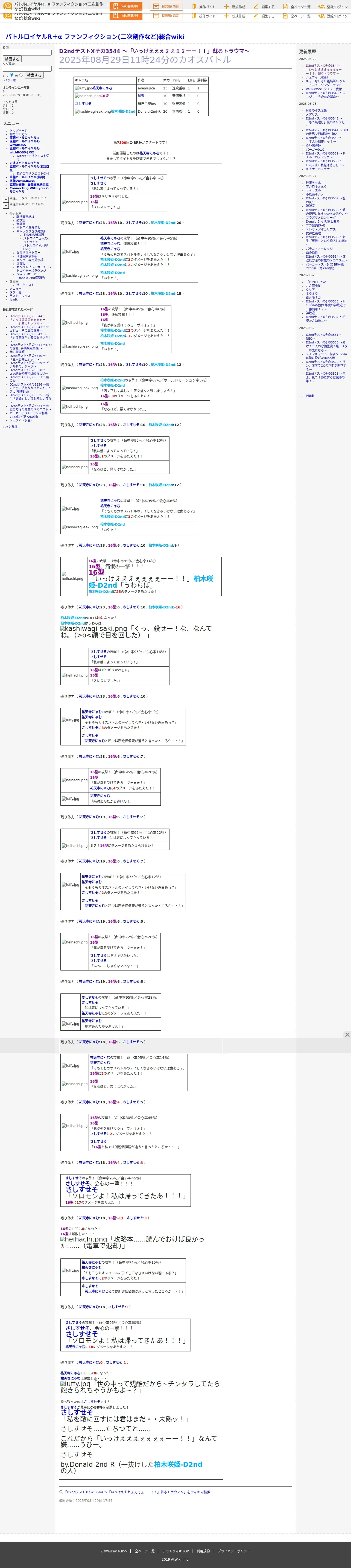351x1568 pixels.
Task: Click the 速攻重視 TYPE cell in table
Action: point(178,88)
